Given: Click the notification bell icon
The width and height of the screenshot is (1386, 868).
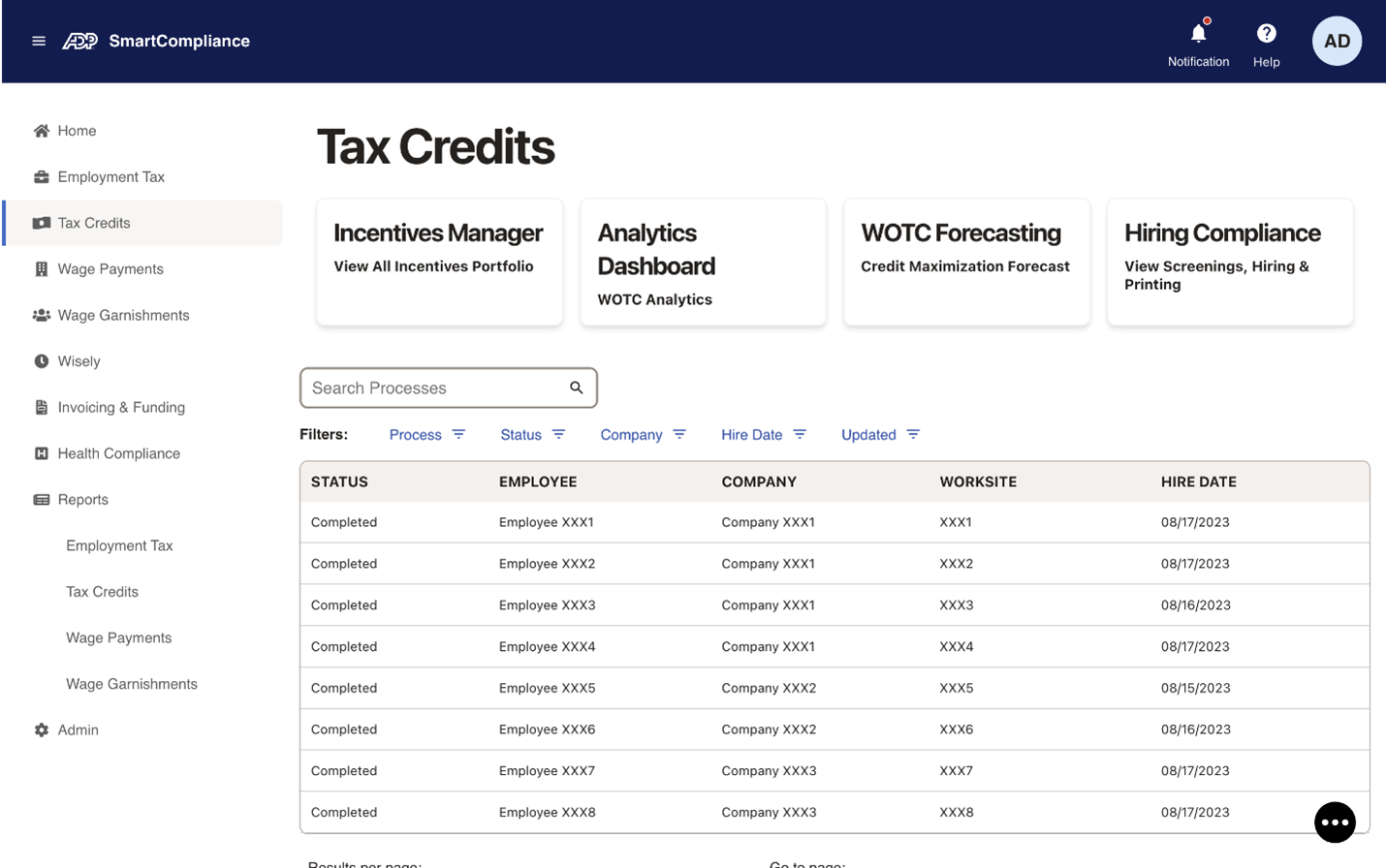Looking at the screenshot, I should 1198,34.
